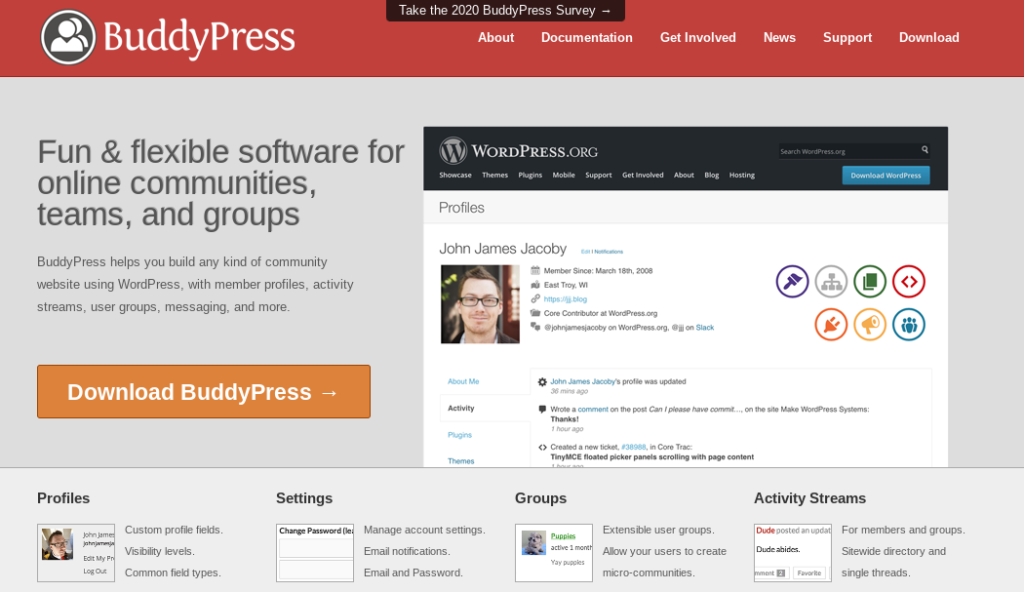Click the Download WordPress button
This screenshot has height=592, width=1024.
(886, 175)
